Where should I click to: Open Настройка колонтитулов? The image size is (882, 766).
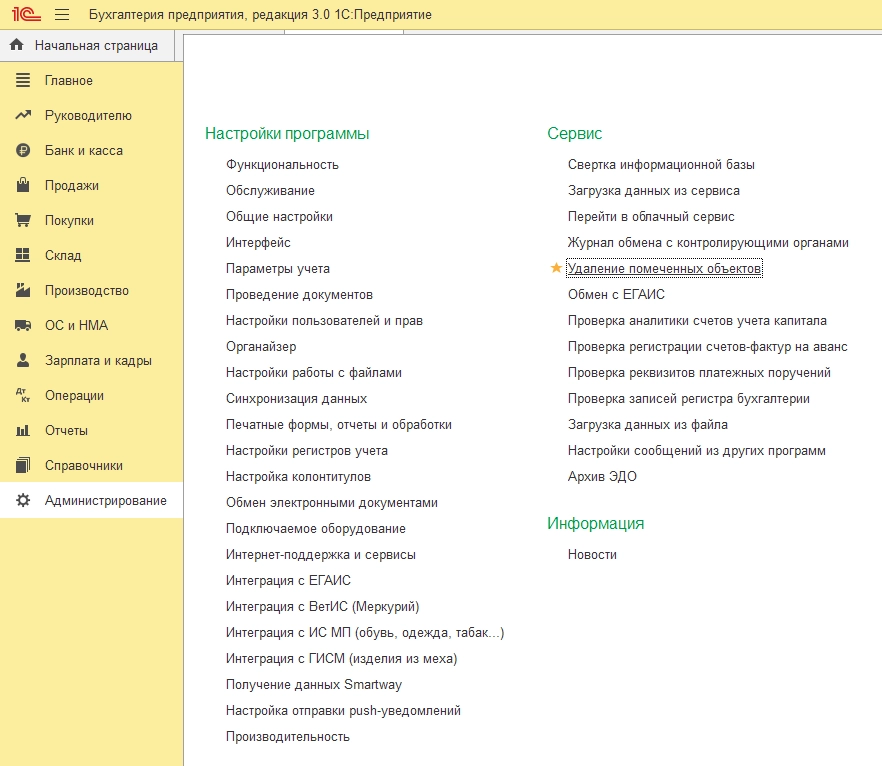coord(298,476)
